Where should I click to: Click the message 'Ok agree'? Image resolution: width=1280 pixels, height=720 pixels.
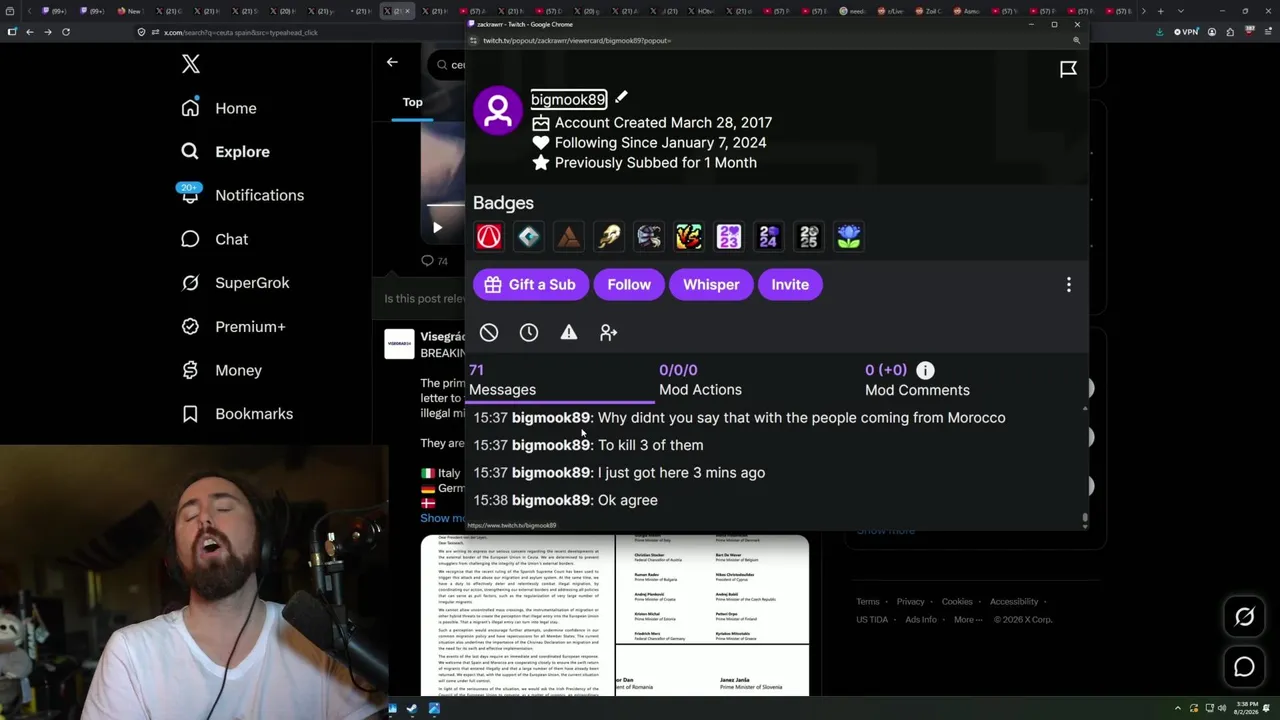click(x=628, y=500)
